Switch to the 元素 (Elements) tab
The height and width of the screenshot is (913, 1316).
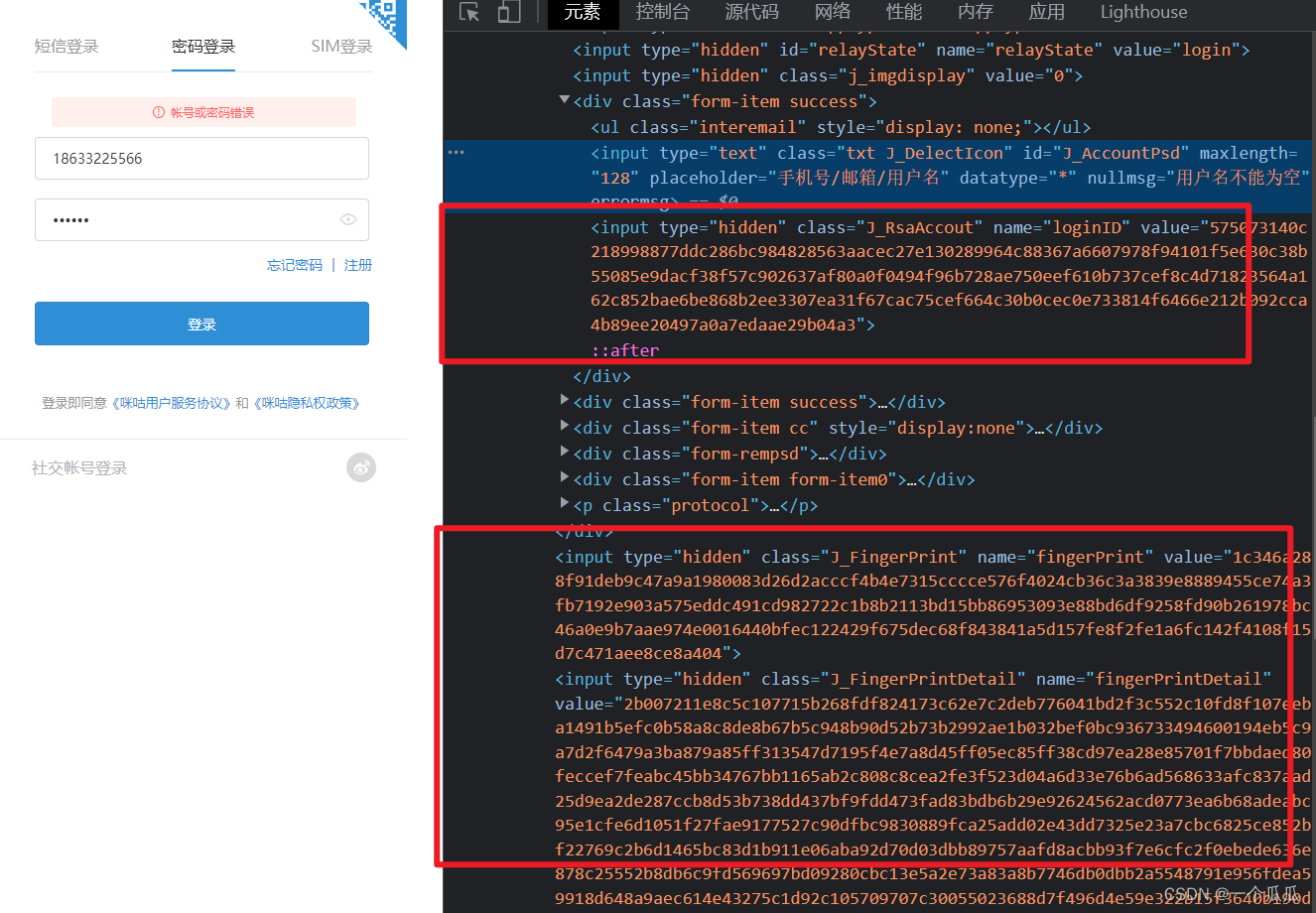click(582, 12)
